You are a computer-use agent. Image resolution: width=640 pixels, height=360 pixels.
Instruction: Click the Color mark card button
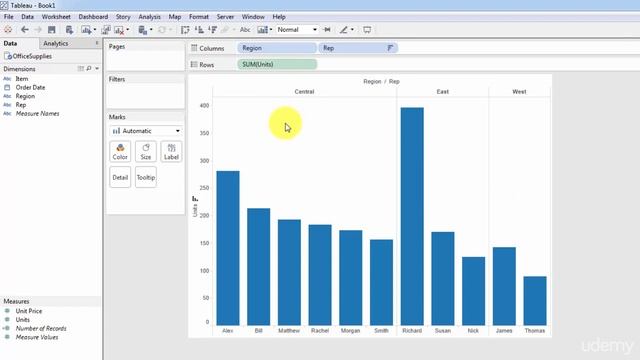coord(120,151)
